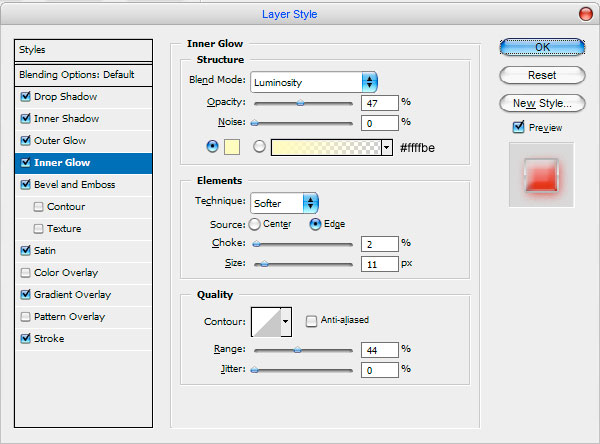Toggle the Drop Shadow checkbox

26,96
